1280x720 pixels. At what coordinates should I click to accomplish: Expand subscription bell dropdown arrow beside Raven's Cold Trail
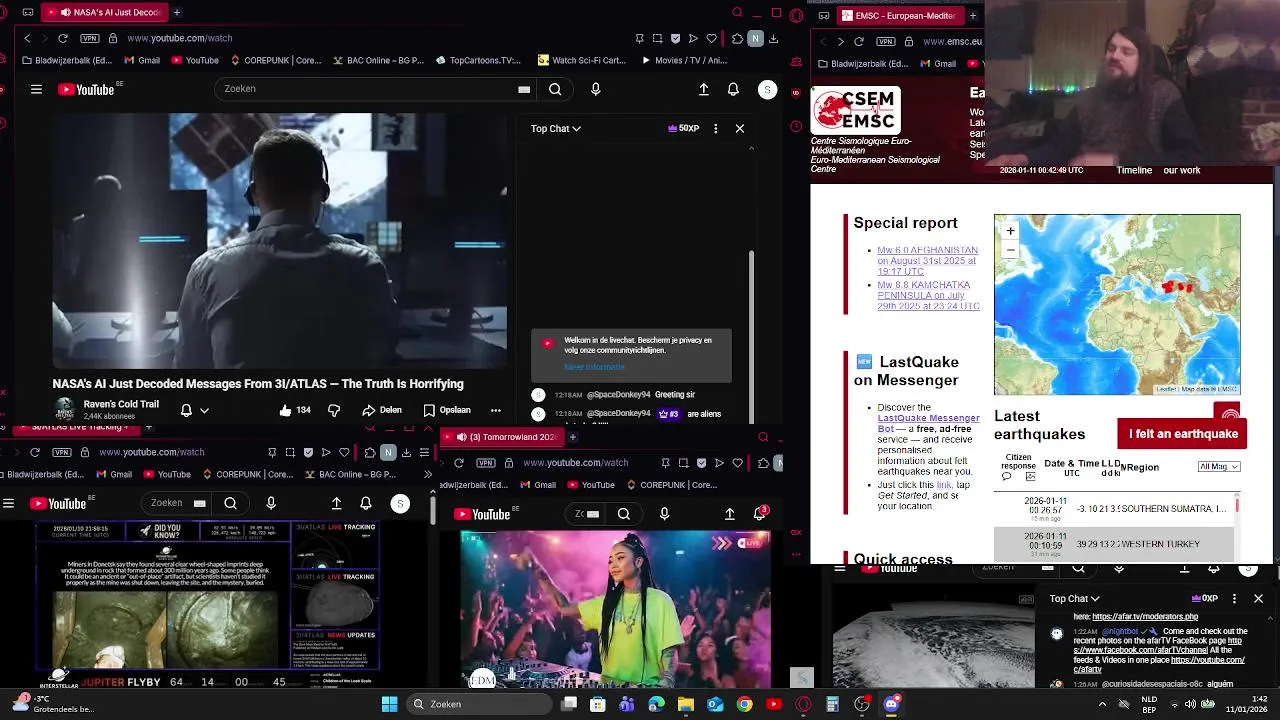click(204, 410)
